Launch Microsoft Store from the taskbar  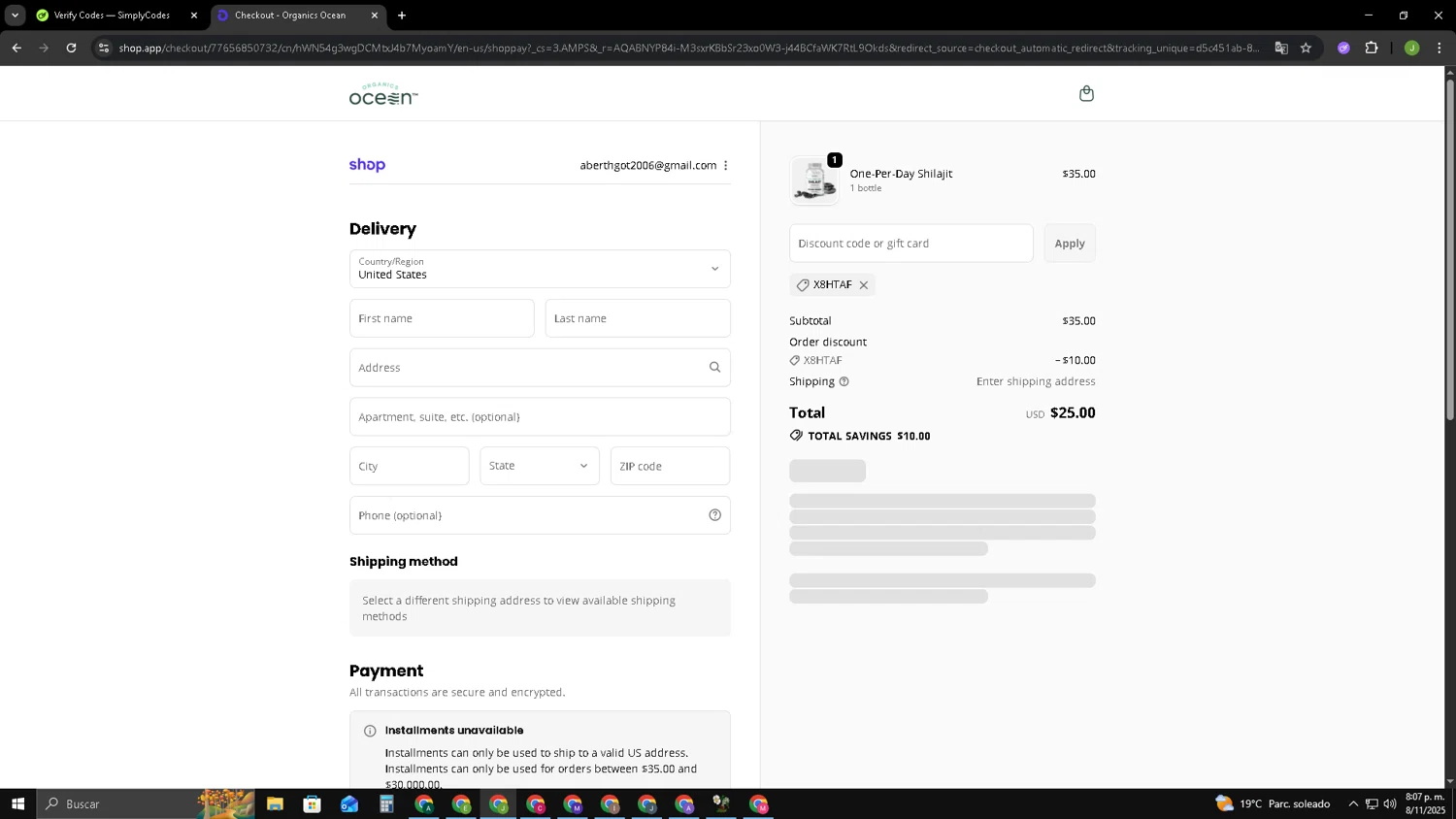click(312, 804)
